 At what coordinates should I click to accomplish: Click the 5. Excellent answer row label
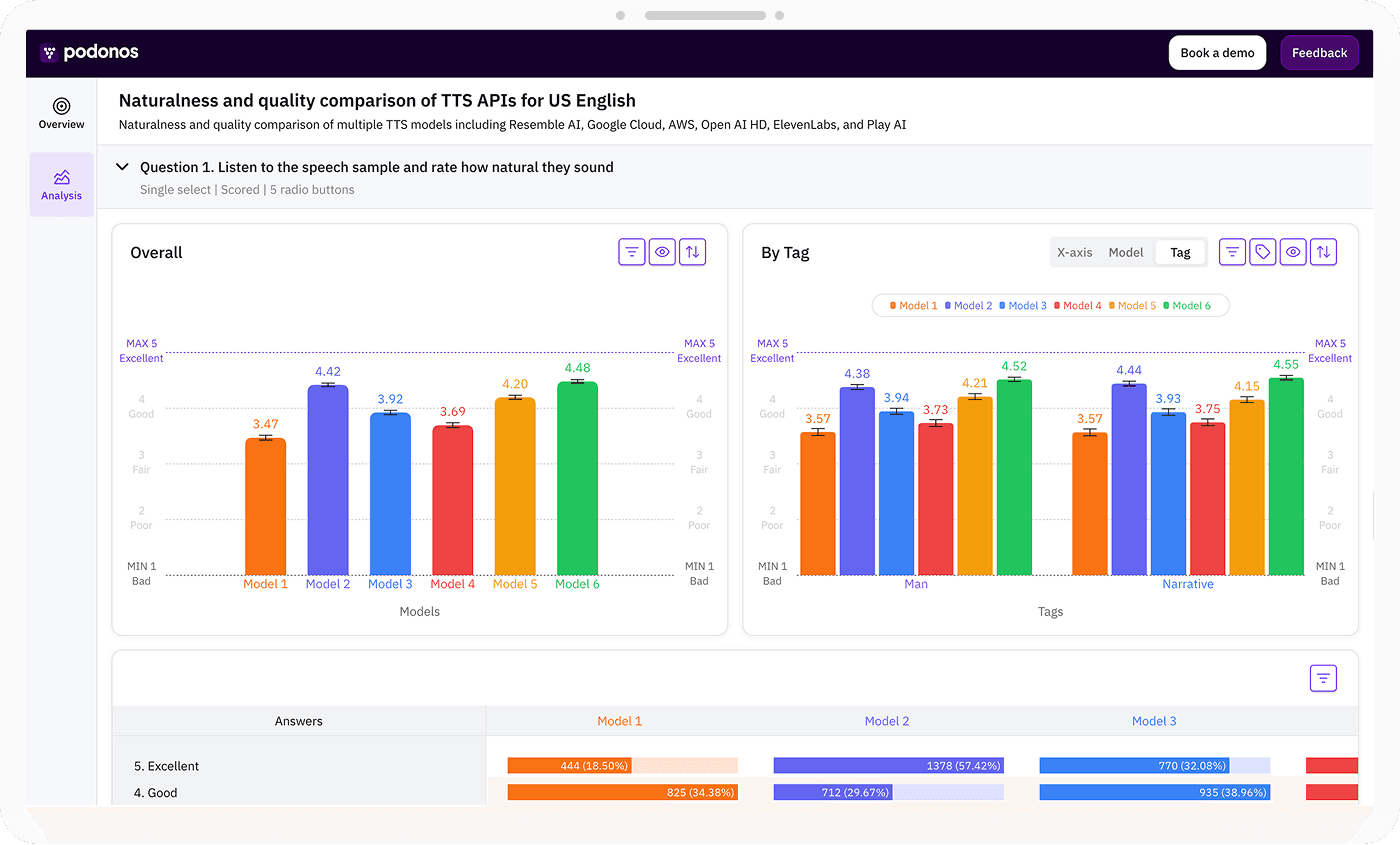(166, 766)
